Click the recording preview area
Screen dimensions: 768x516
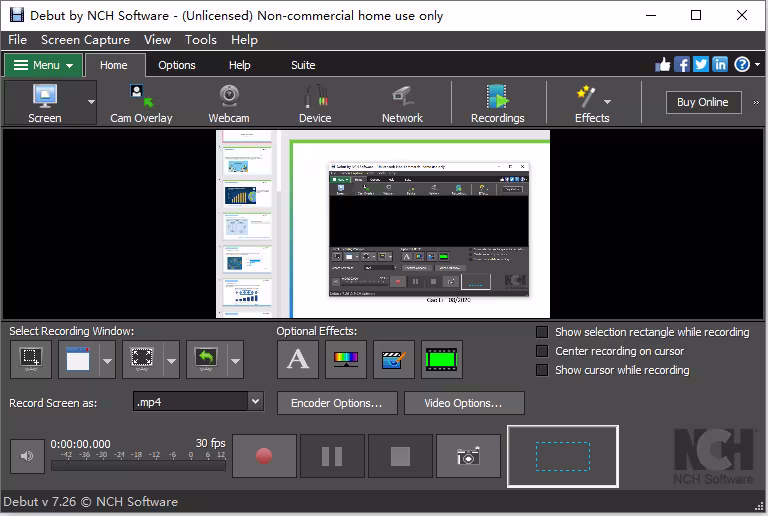383,224
